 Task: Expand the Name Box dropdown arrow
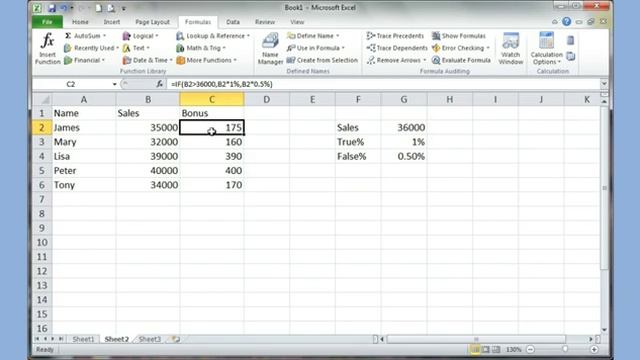pyautogui.click(x=114, y=84)
